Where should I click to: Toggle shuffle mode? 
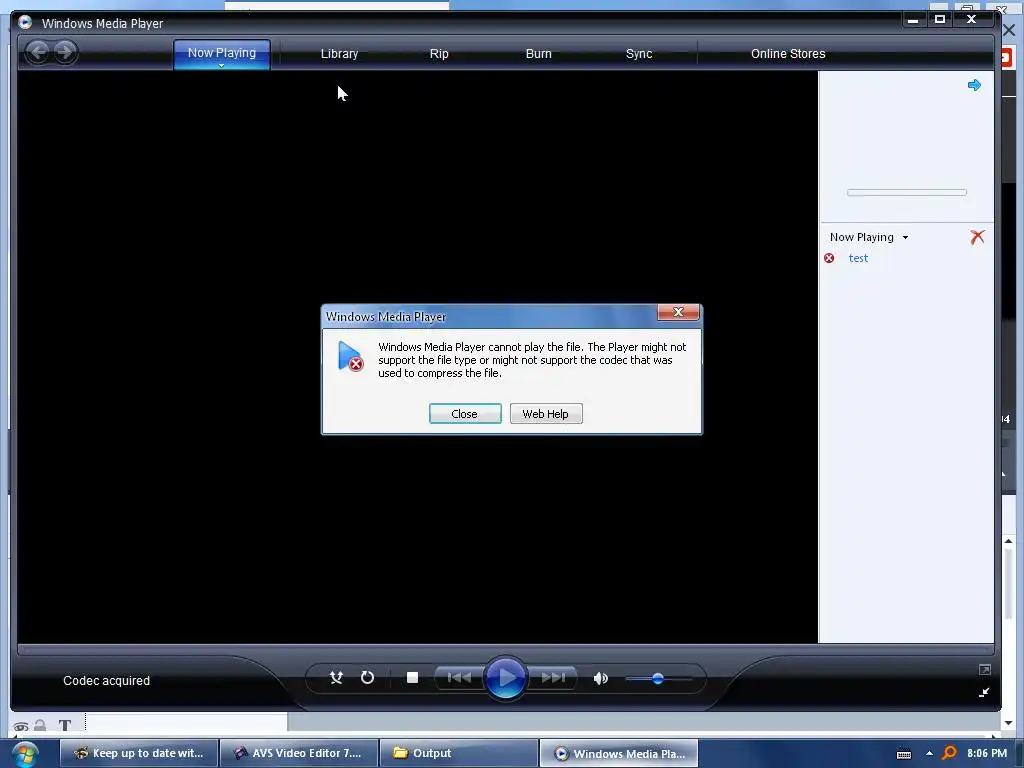336,678
